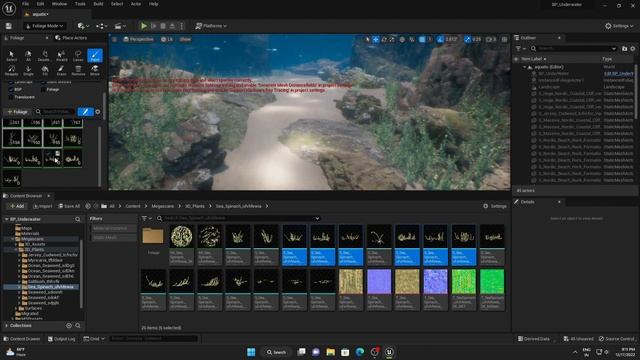Collapse the 3D_Plants folder tree
The width and height of the screenshot is (640, 360).
point(16,249)
